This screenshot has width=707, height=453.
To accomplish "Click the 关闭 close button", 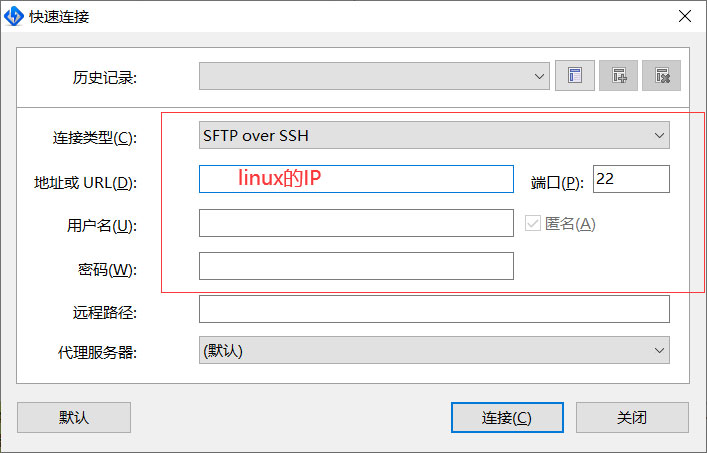I will point(632,417).
